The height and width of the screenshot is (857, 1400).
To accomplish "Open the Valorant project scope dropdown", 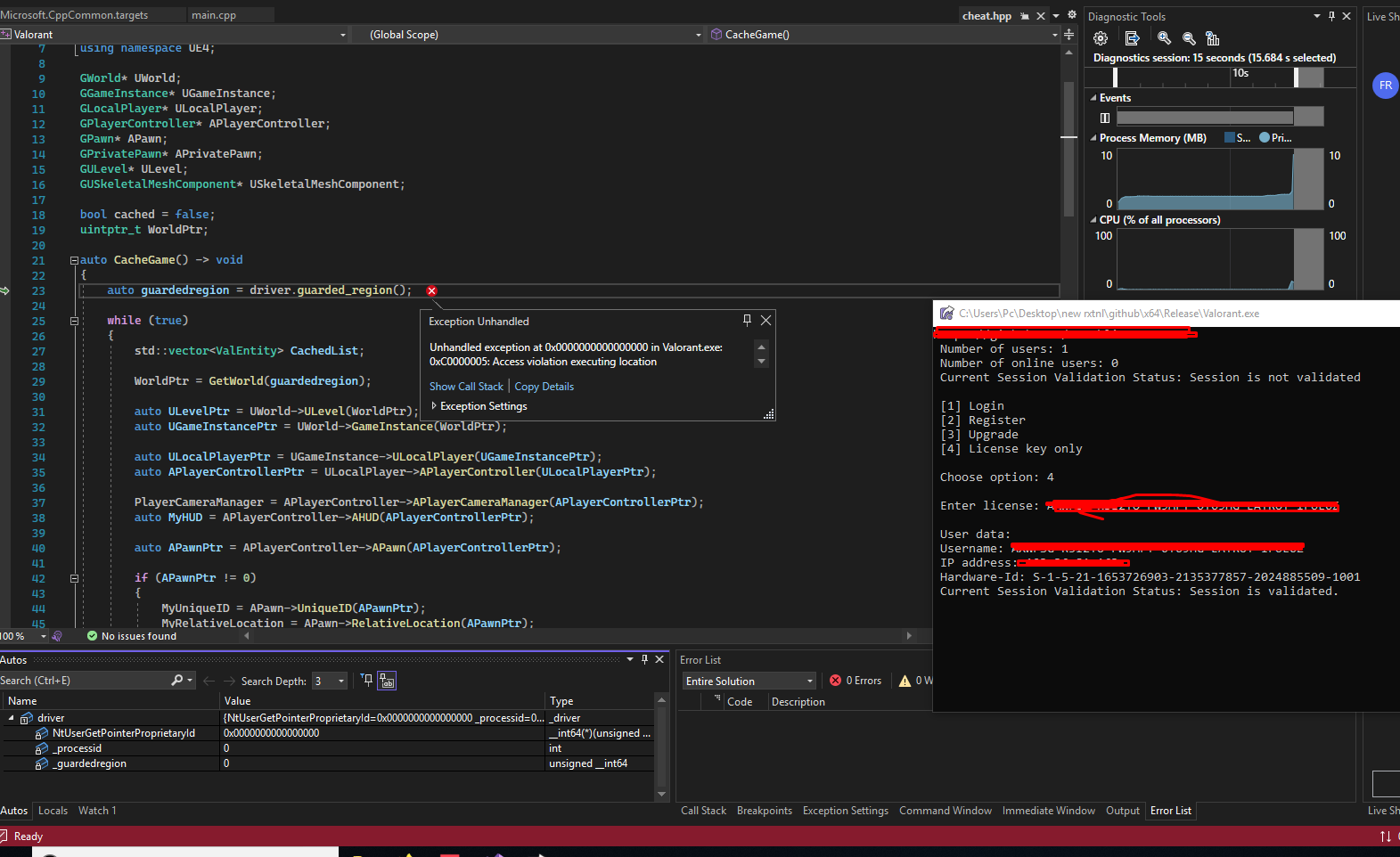I will (342, 35).
